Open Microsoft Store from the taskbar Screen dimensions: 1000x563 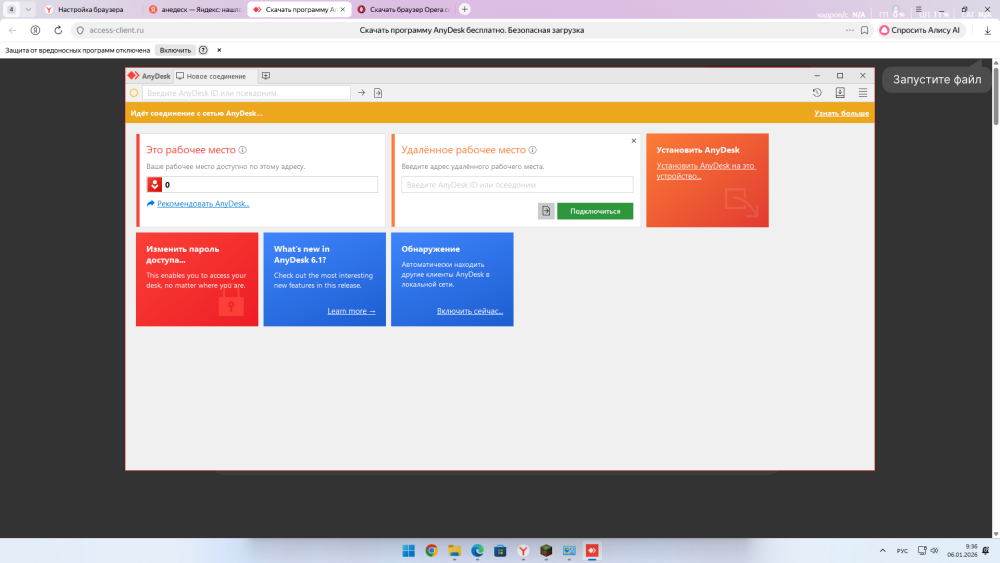tap(501, 551)
